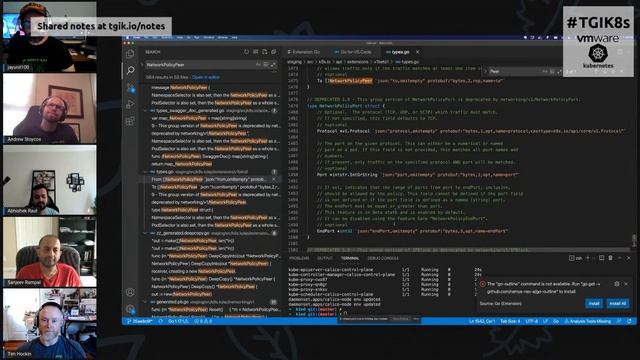
Task: Click the feedback icon in status bar
Action: pos(620,321)
